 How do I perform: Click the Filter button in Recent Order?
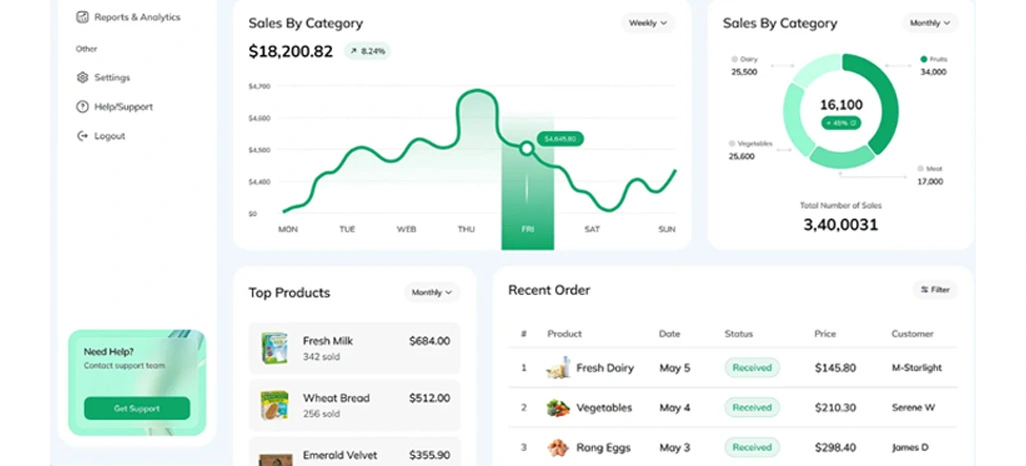click(x=935, y=289)
